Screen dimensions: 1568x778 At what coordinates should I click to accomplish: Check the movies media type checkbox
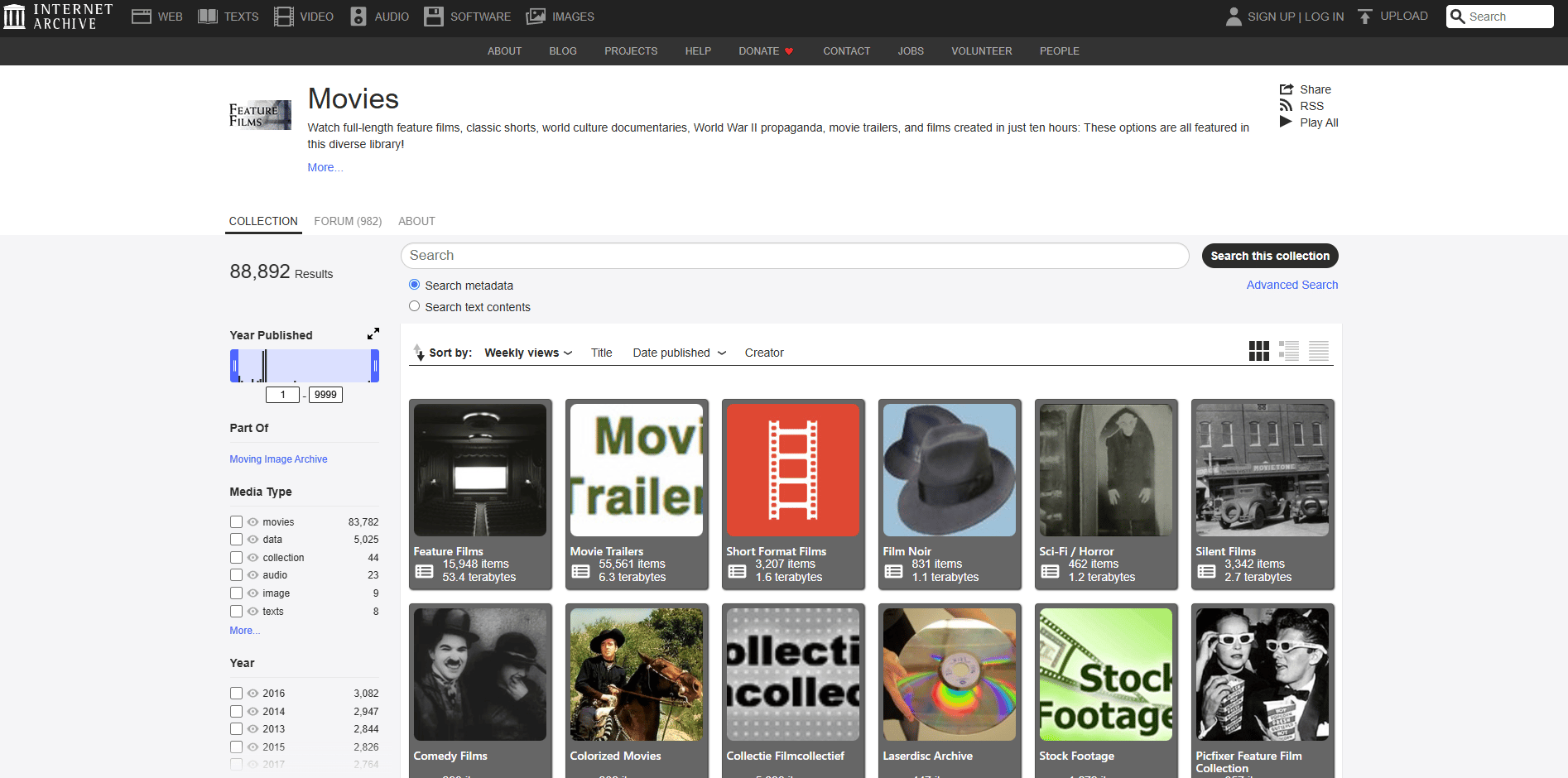[x=237, y=522]
